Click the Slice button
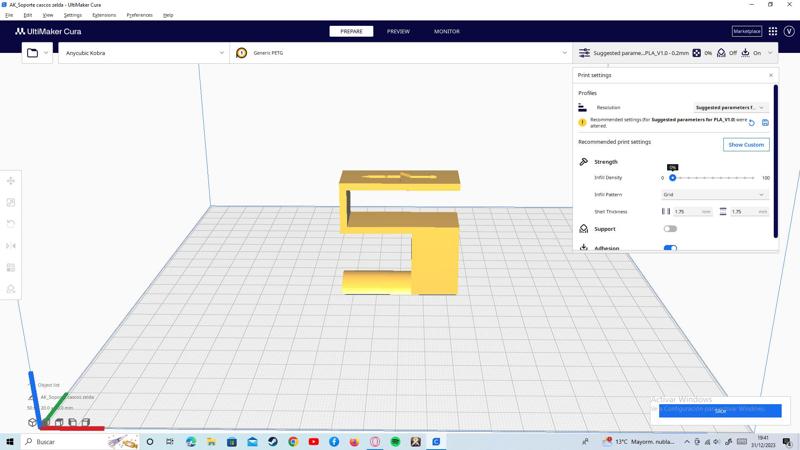The width and height of the screenshot is (800, 450). tap(720, 411)
